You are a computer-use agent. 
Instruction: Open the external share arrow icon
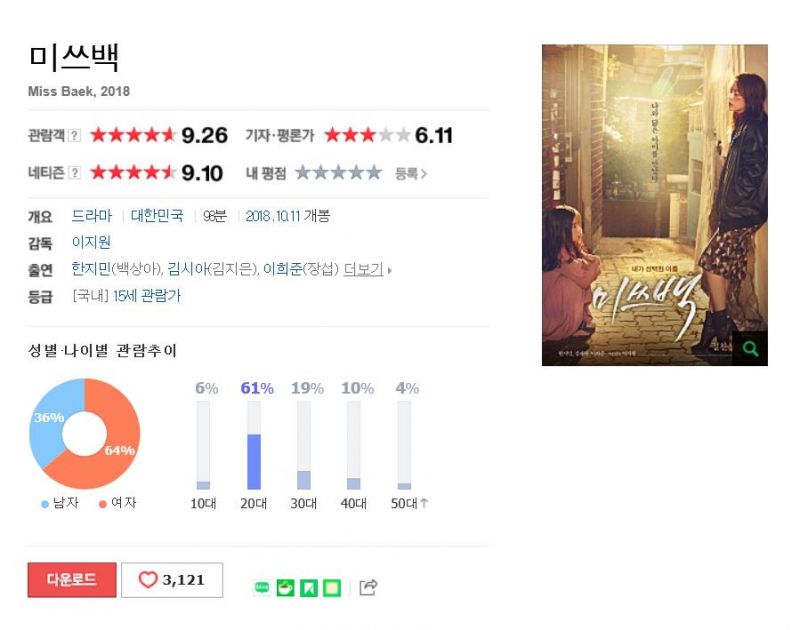coord(368,587)
